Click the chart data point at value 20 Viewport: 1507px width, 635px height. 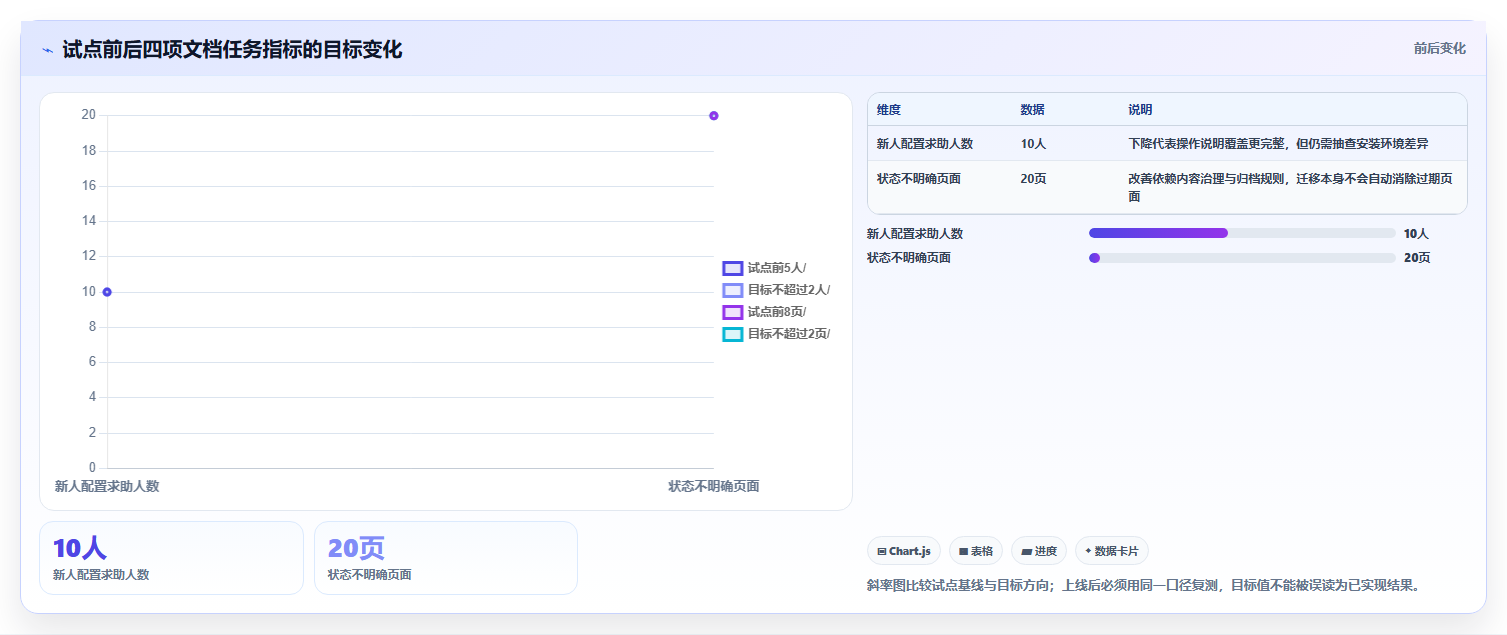[x=713, y=116]
